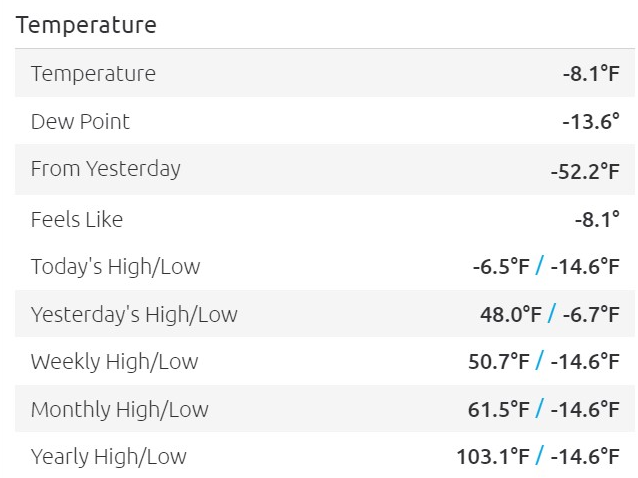Select the monthly high value 61.5°F
Image resolution: width=638 pixels, height=478 pixels.
(499, 409)
